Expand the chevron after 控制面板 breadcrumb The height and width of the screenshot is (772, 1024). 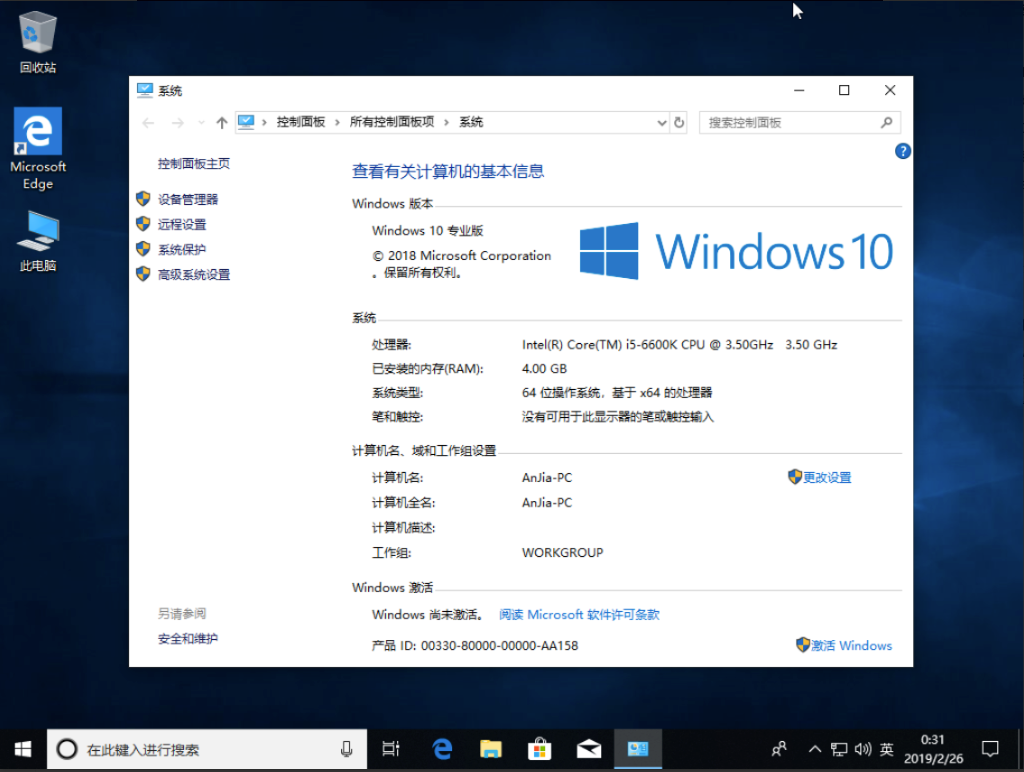(x=337, y=122)
